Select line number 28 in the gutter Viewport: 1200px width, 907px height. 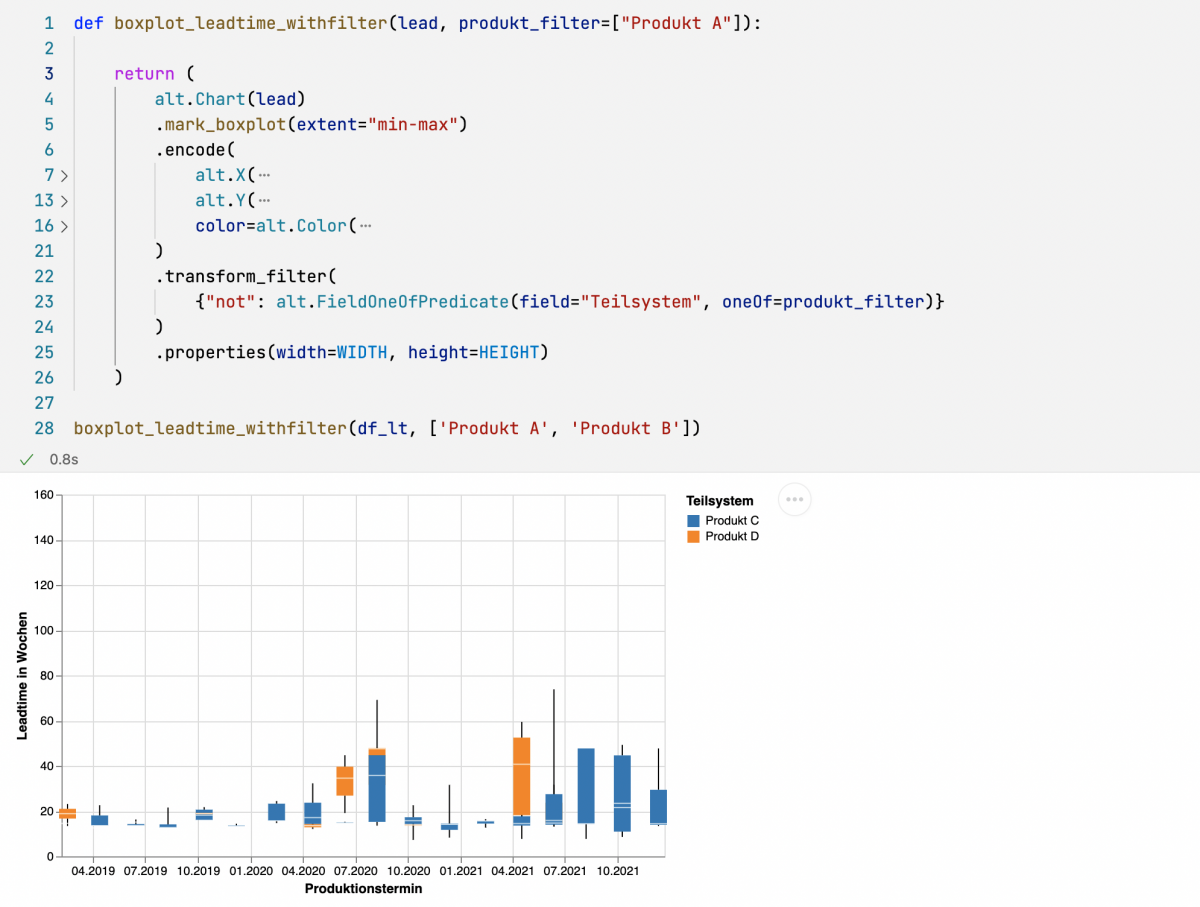(x=47, y=427)
